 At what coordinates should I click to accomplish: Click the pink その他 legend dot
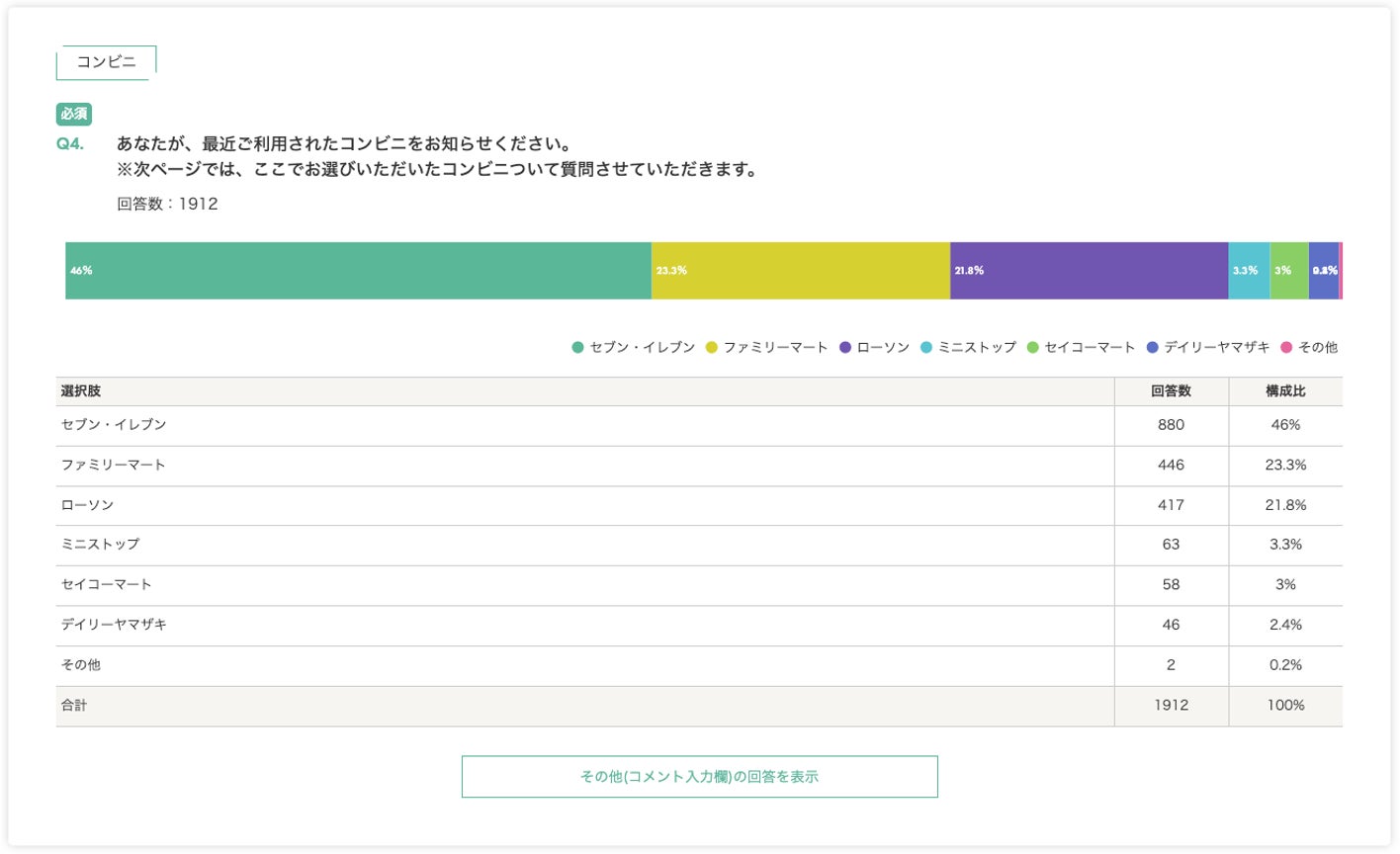click(x=1286, y=347)
